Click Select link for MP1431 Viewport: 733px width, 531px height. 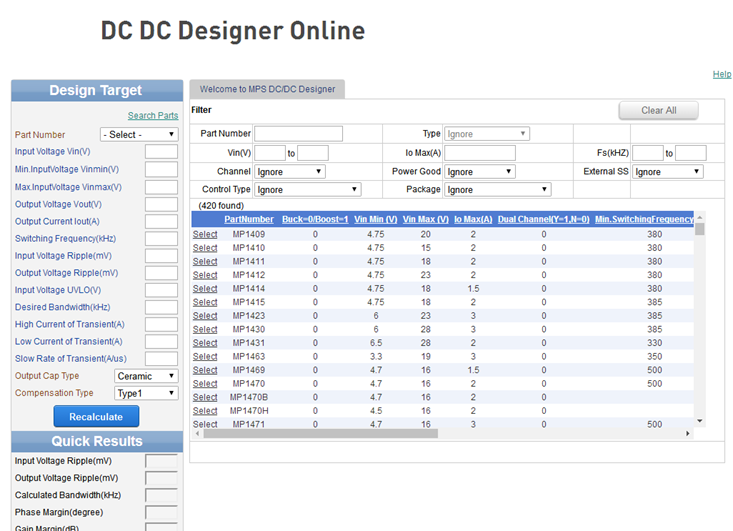tap(205, 343)
